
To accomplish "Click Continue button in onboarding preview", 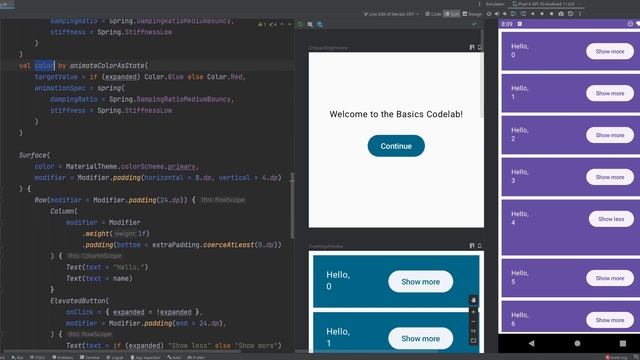I will [x=396, y=146].
